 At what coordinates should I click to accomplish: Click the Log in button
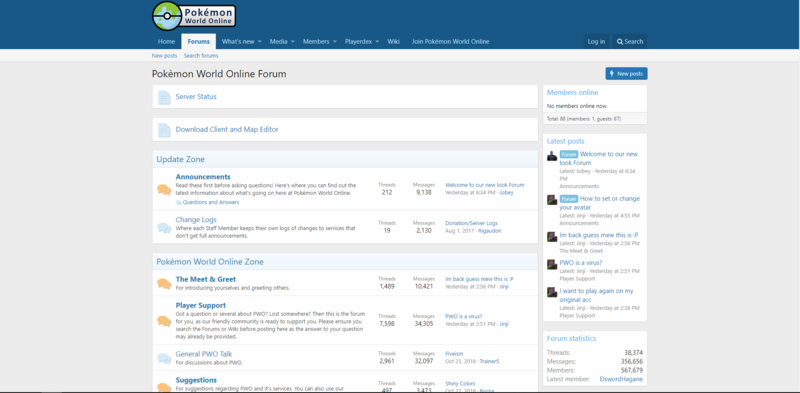pyautogui.click(x=596, y=42)
